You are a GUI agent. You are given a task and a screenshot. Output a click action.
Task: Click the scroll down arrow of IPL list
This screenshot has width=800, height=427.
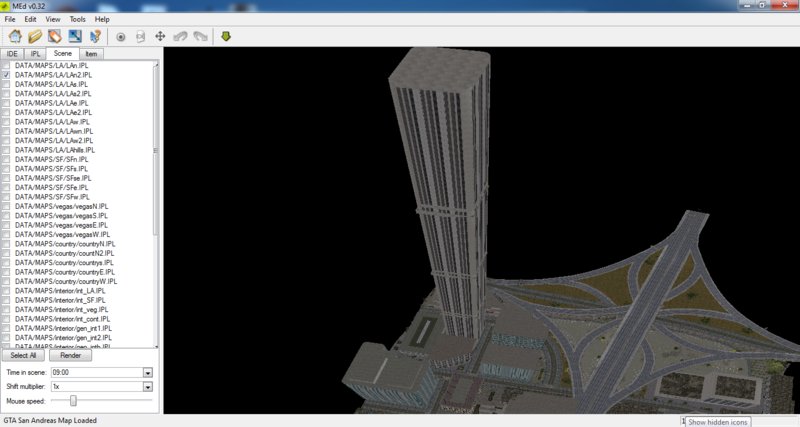click(x=156, y=346)
